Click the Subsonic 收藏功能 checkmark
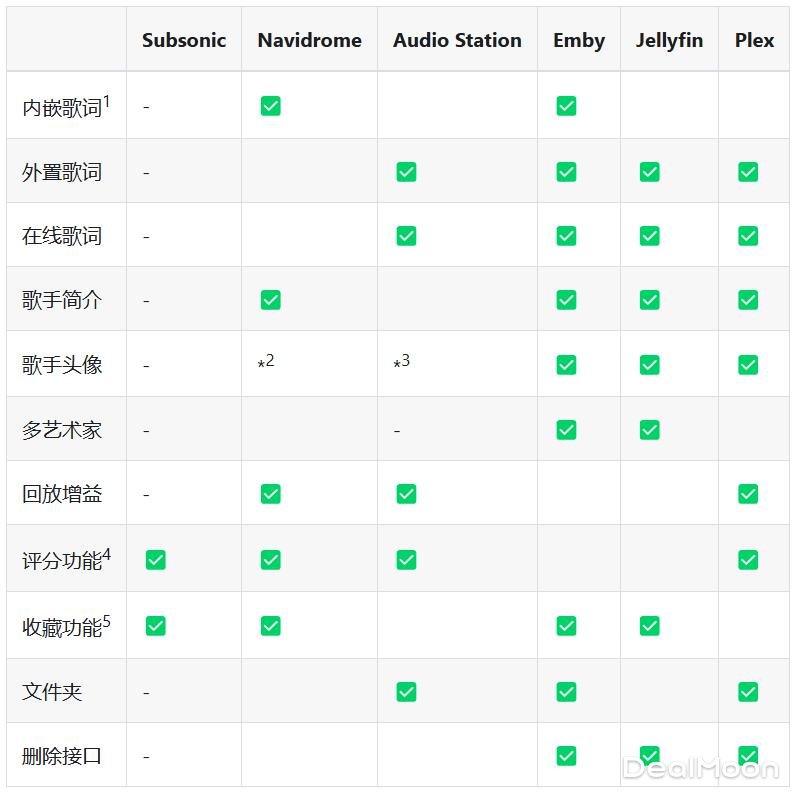The image size is (793, 792). coord(155,626)
